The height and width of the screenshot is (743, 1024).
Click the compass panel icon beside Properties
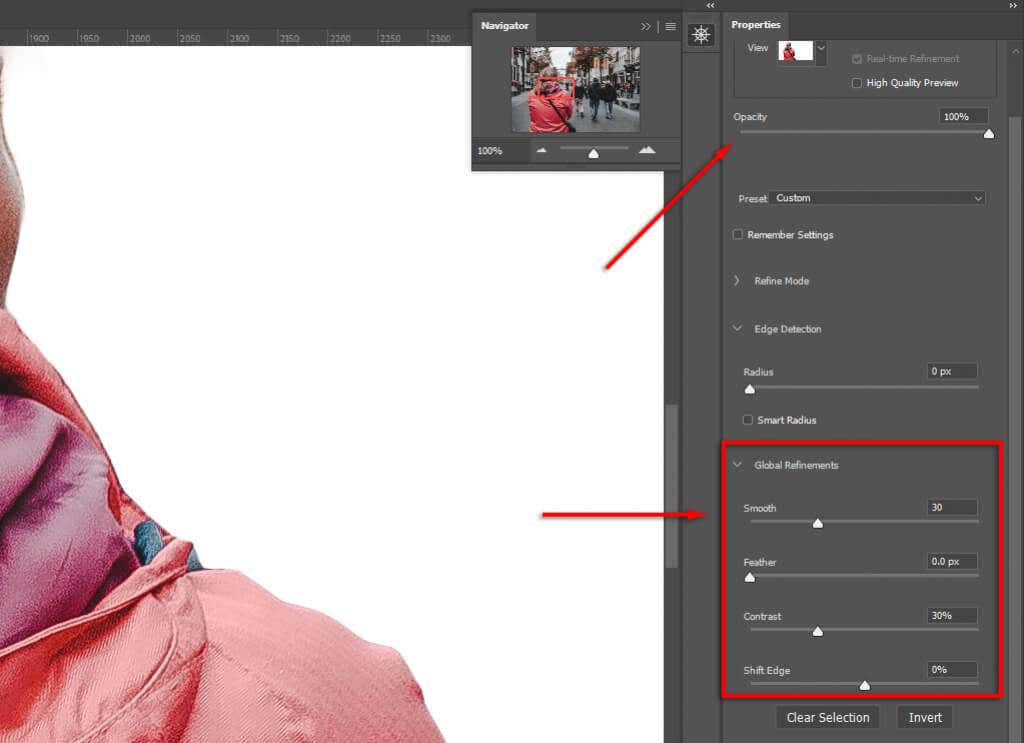[x=702, y=34]
